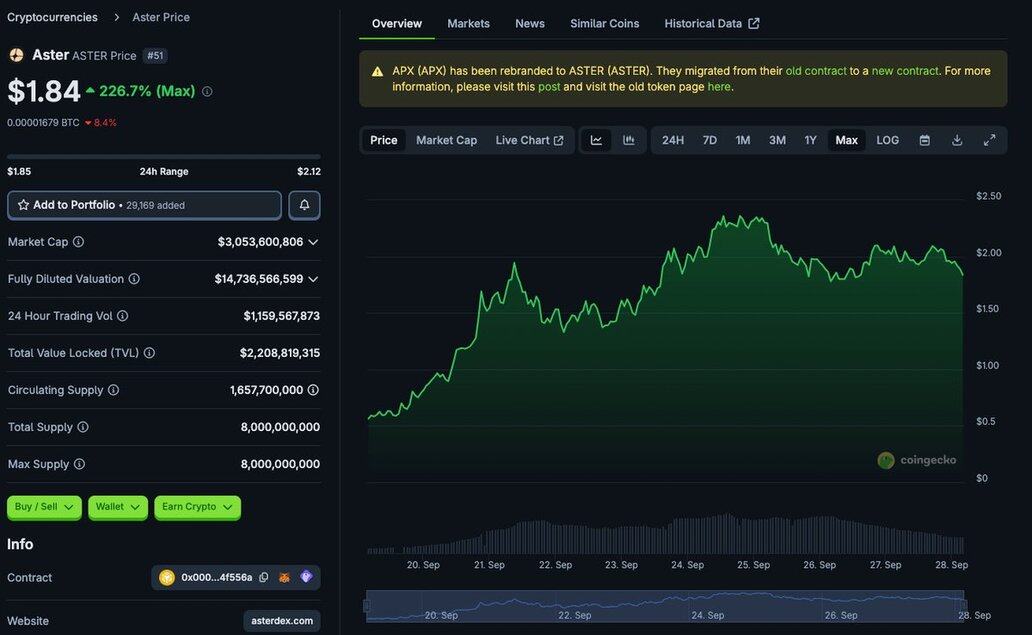Select the 3M time range

(x=777, y=140)
